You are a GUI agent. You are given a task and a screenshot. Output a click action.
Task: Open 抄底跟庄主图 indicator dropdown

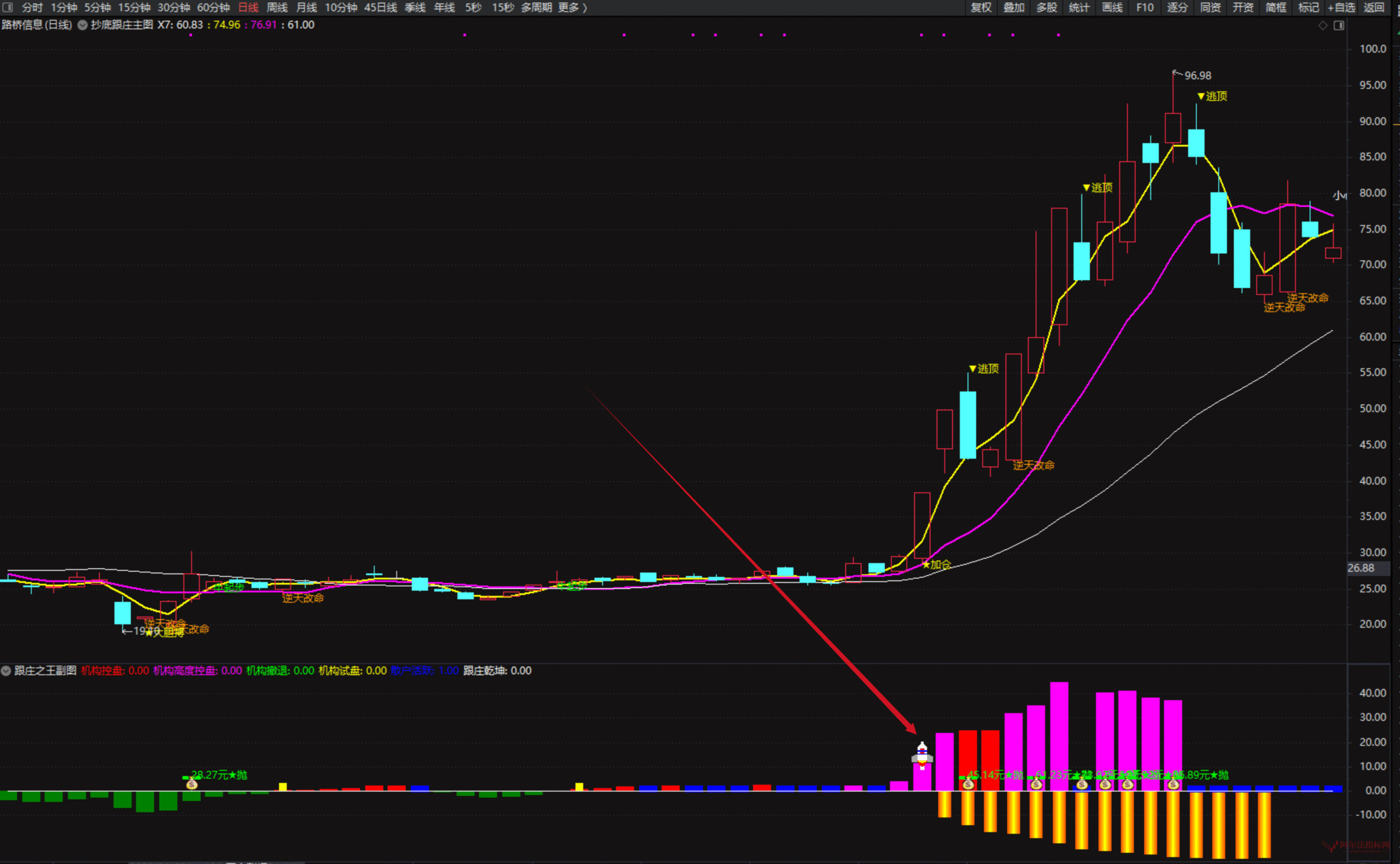click(x=82, y=25)
